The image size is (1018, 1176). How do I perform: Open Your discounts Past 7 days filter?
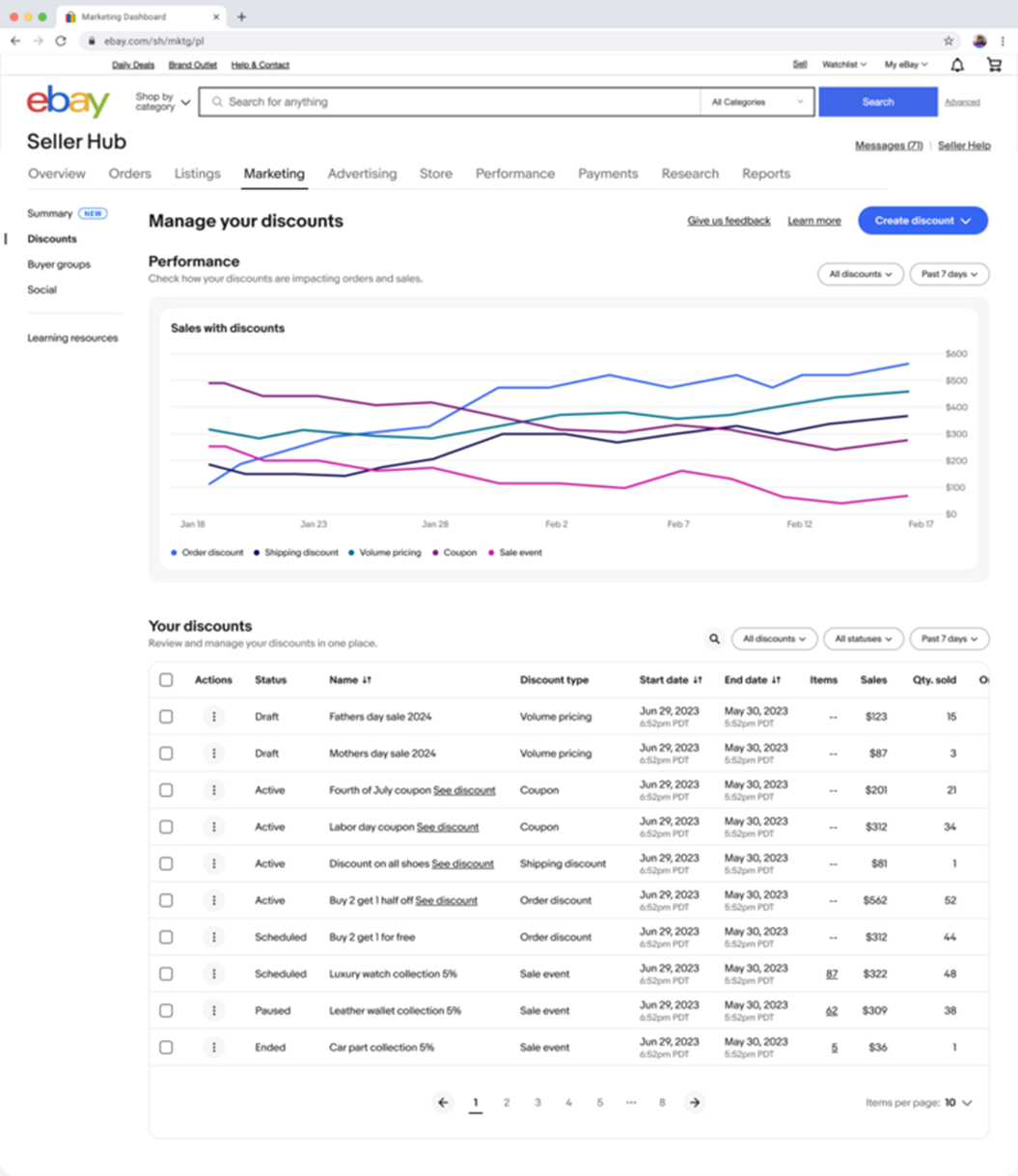pos(949,639)
